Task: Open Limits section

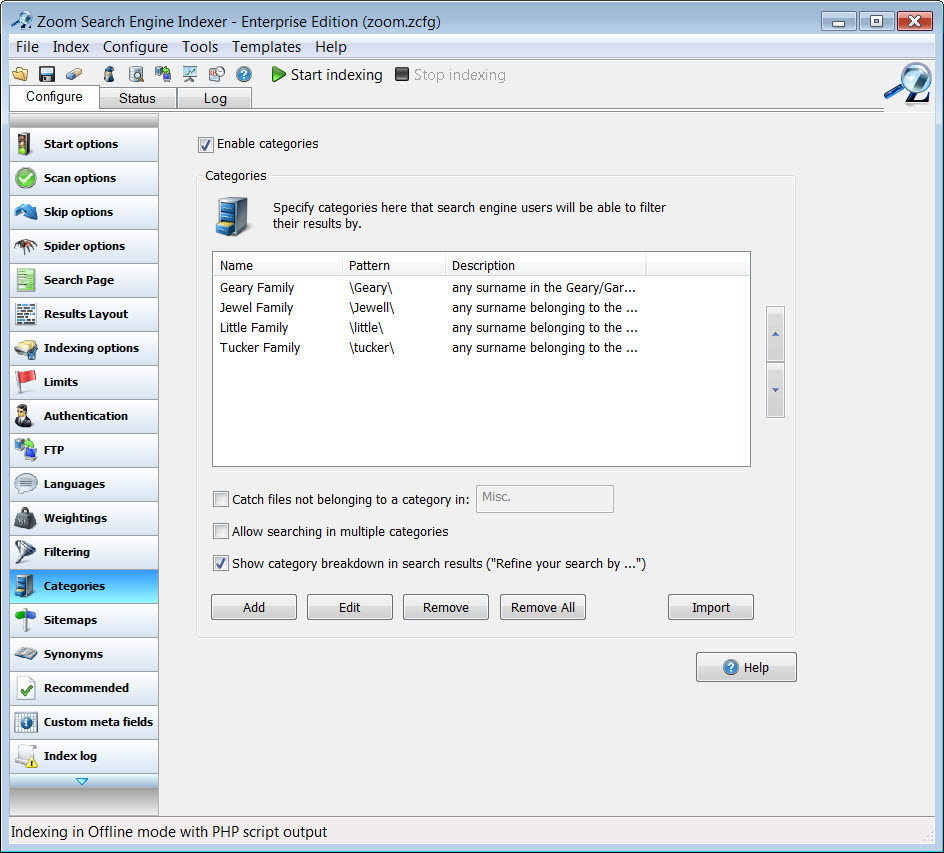Action: coord(84,382)
